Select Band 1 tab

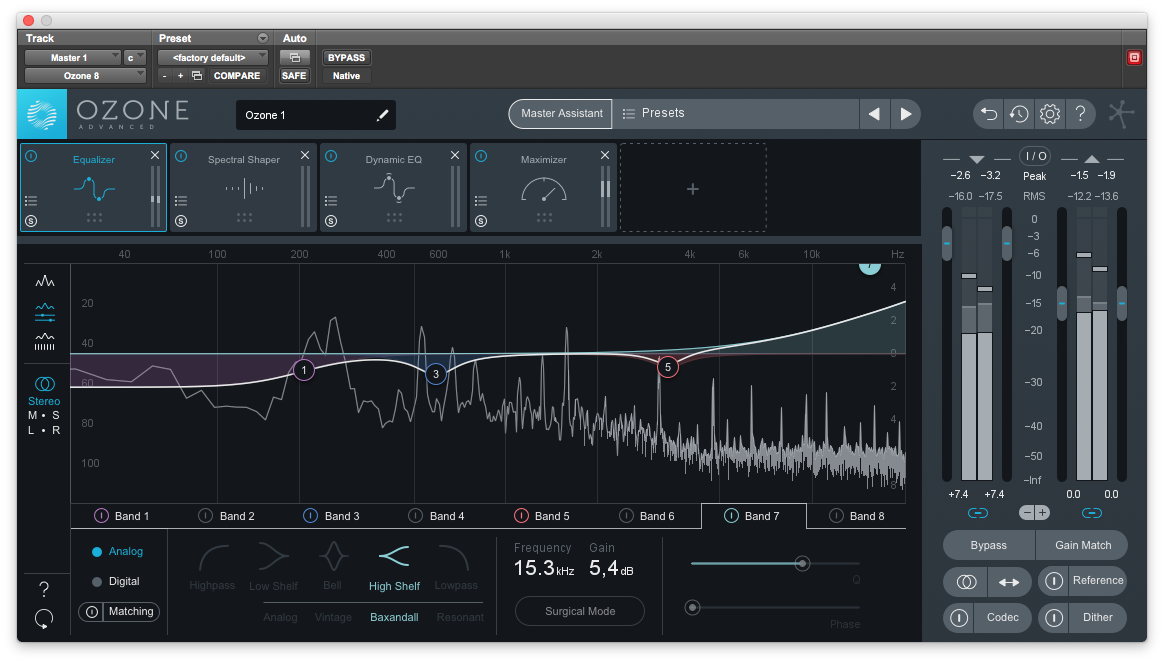click(x=123, y=516)
